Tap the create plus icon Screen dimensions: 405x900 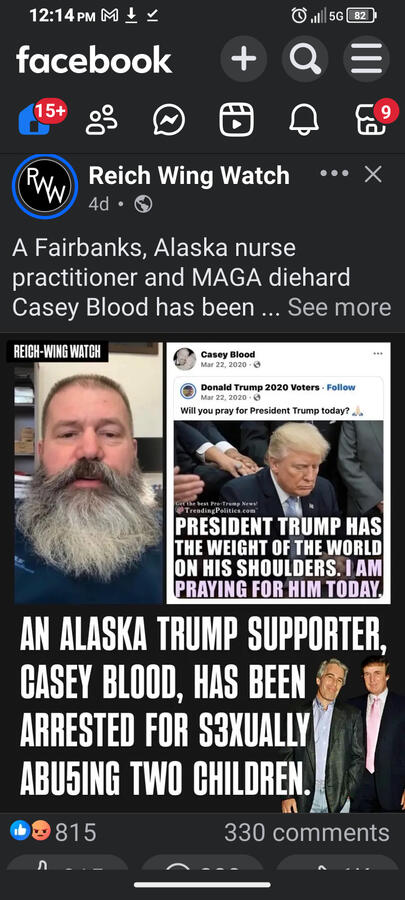(244, 59)
